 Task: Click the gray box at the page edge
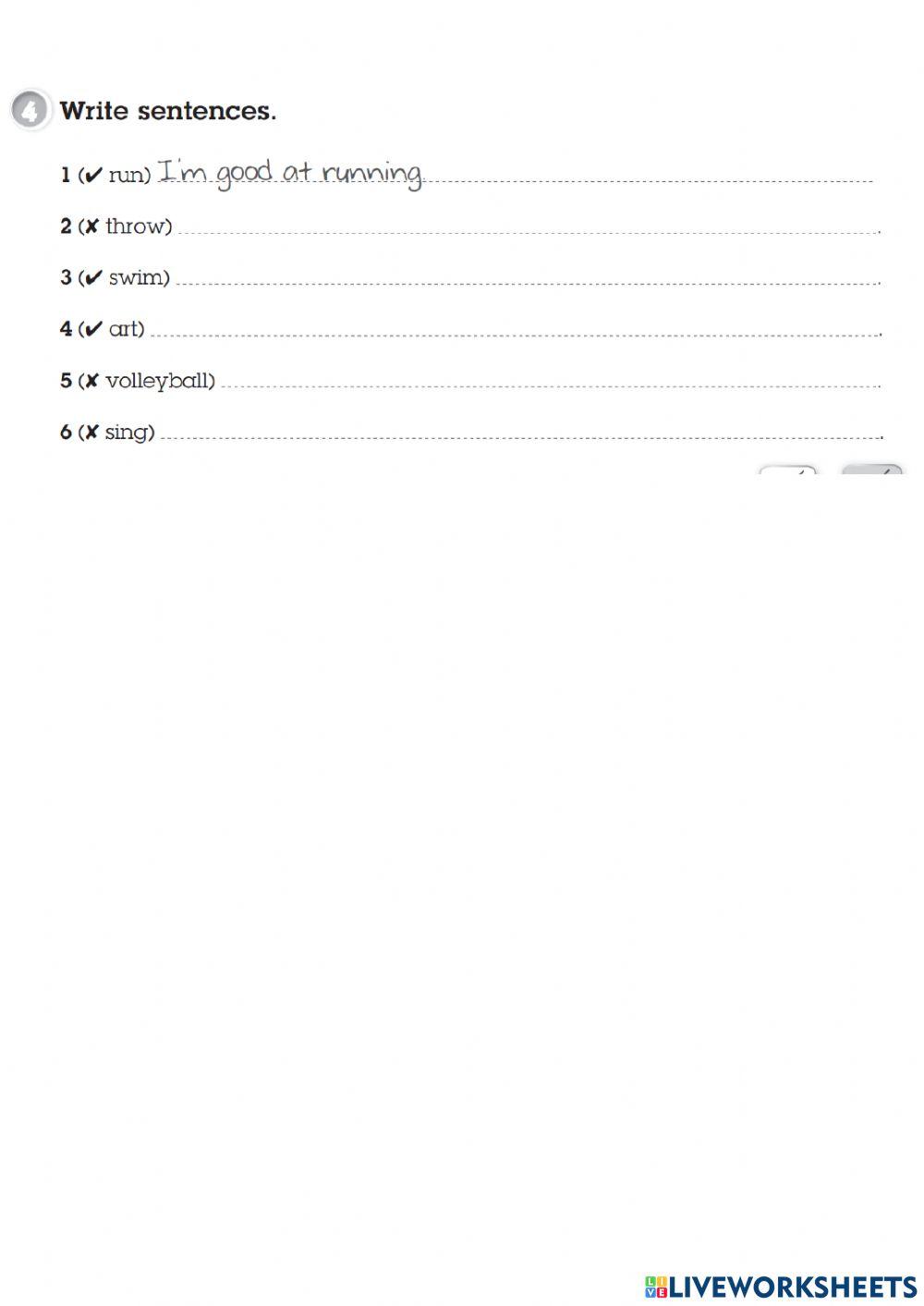pos(871,470)
